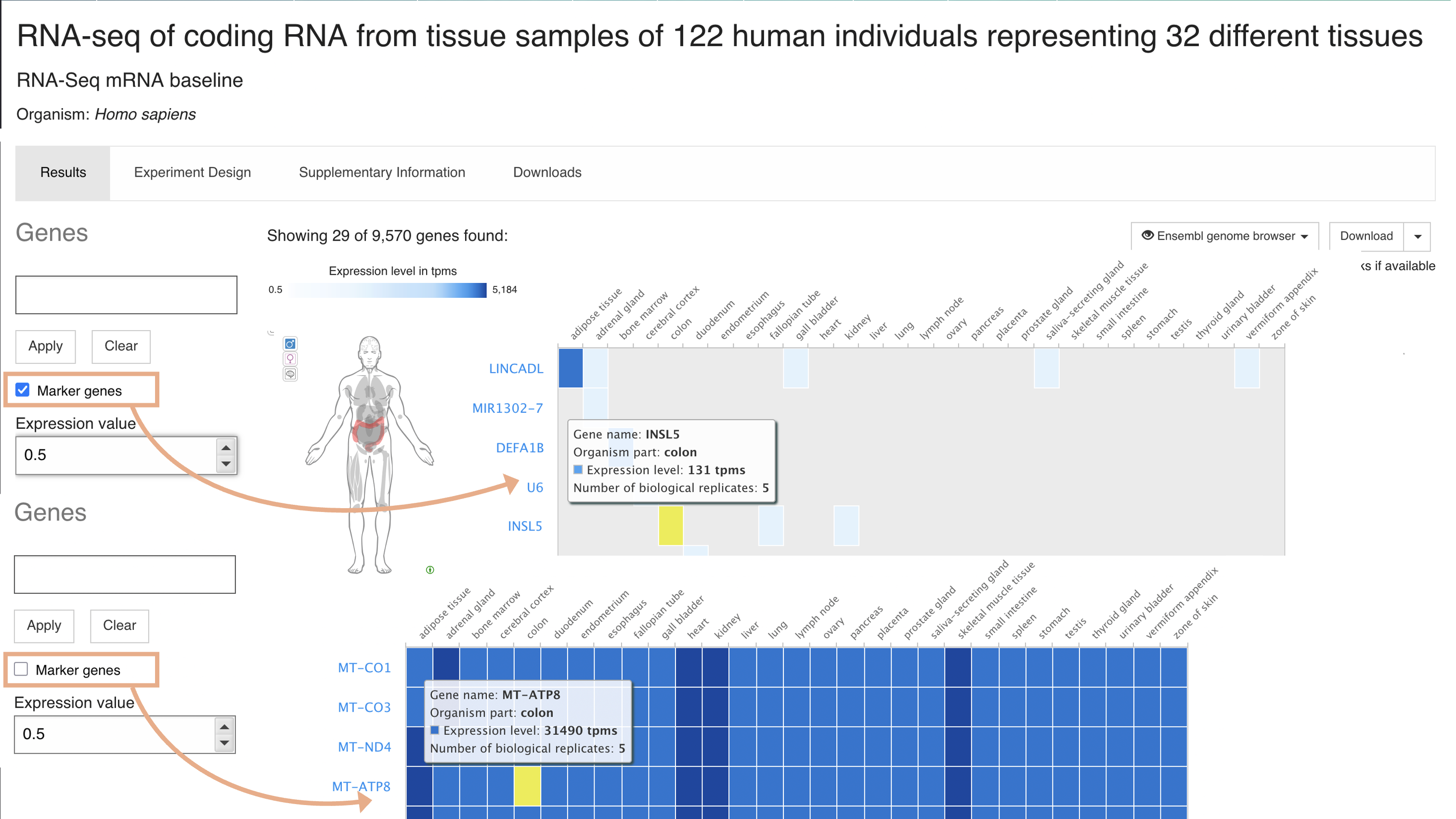Show the brain anatomogram view

pyautogui.click(x=290, y=374)
